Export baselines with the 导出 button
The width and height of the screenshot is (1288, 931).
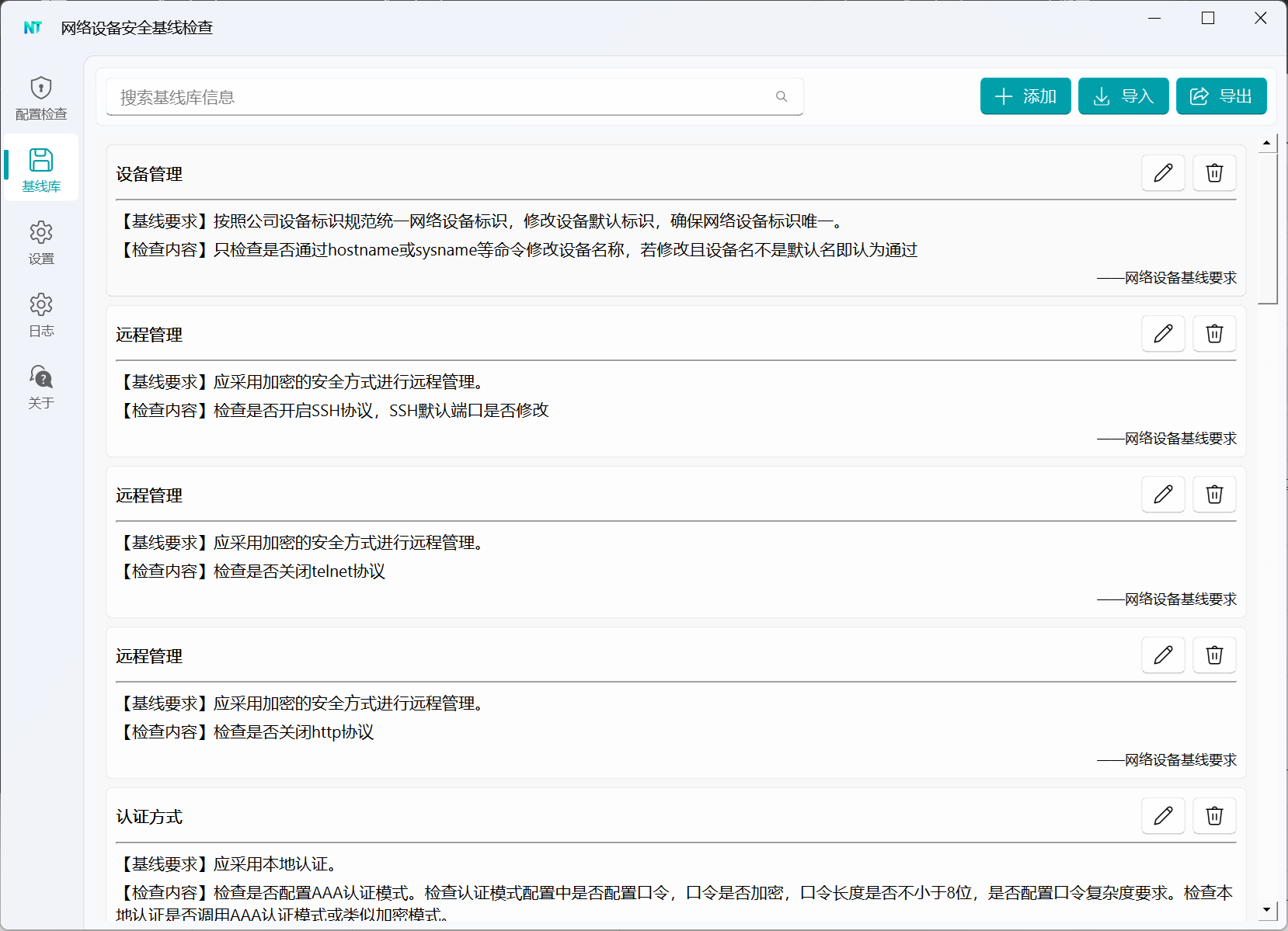1221,96
